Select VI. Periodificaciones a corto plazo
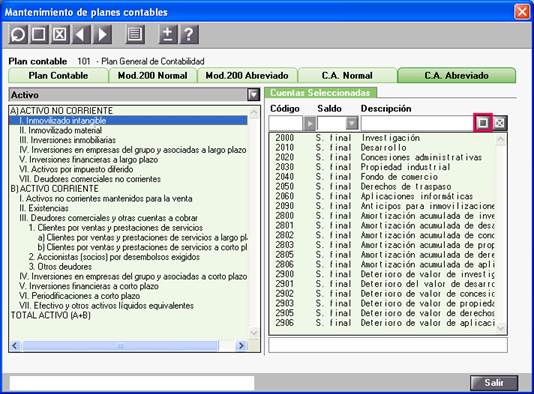The width and height of the screenshot is (534, 394). (79, 296)
